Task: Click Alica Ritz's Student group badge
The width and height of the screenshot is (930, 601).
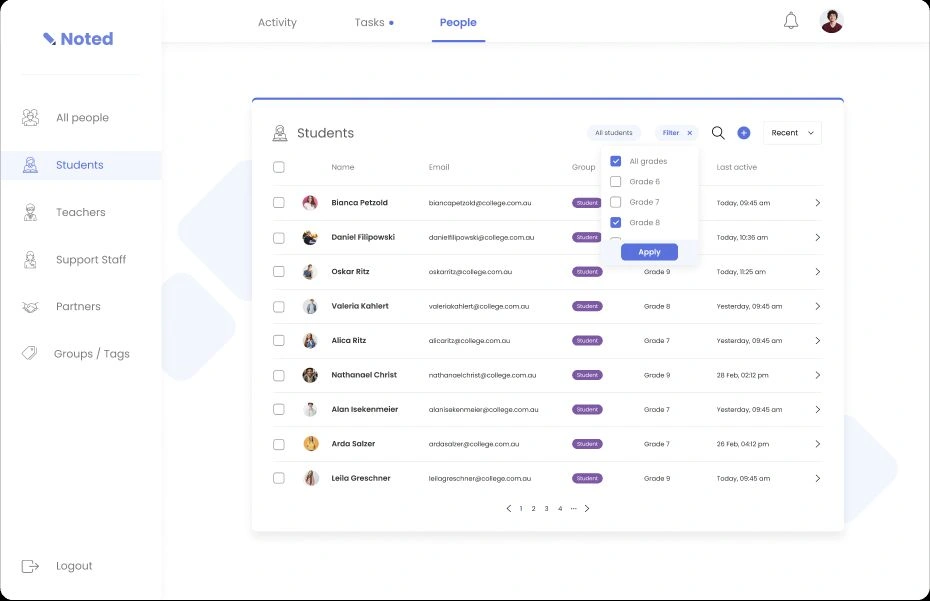Action: click(x=587, y=341)
